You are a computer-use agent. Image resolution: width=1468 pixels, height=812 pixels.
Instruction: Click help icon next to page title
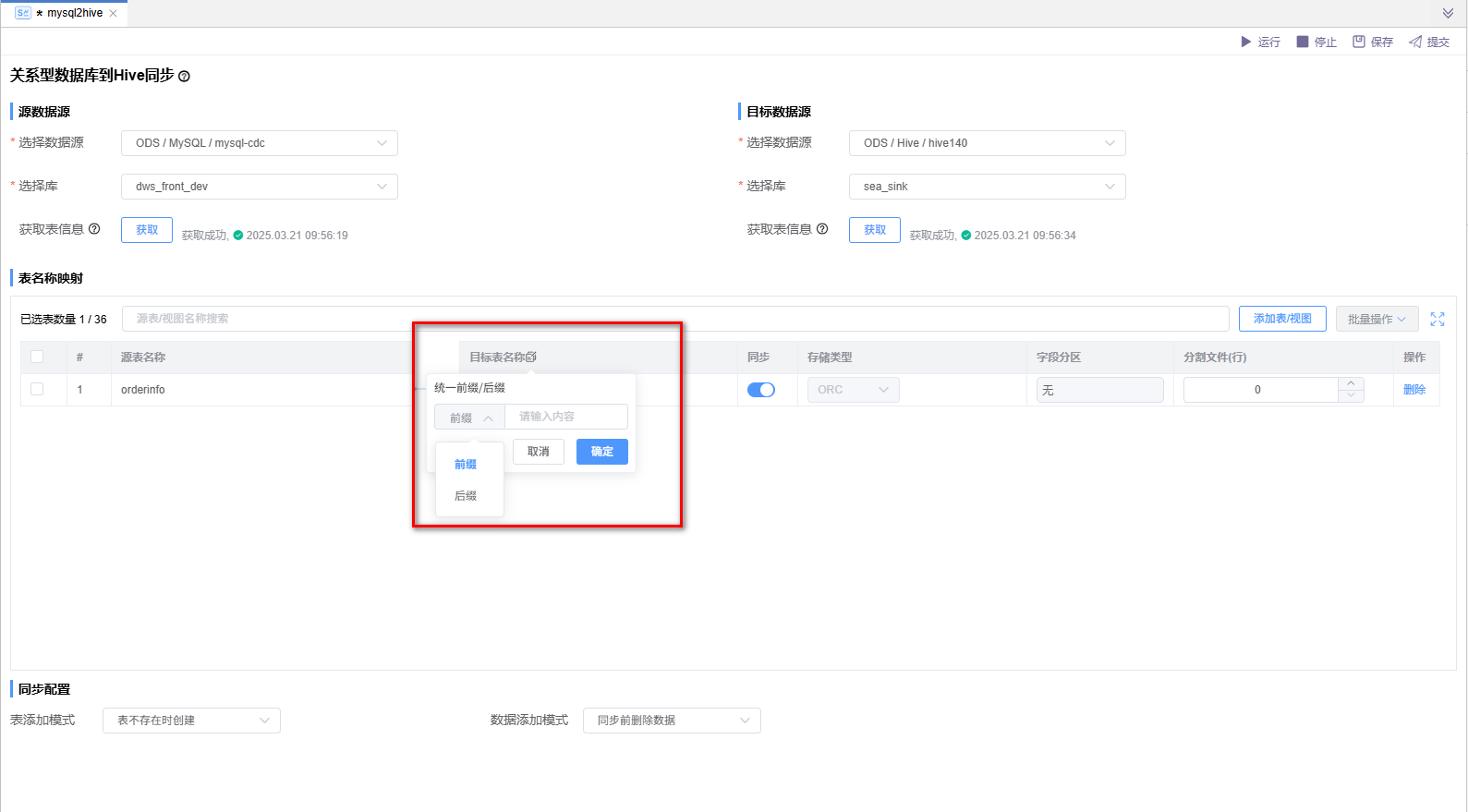[x=184, y=77]
